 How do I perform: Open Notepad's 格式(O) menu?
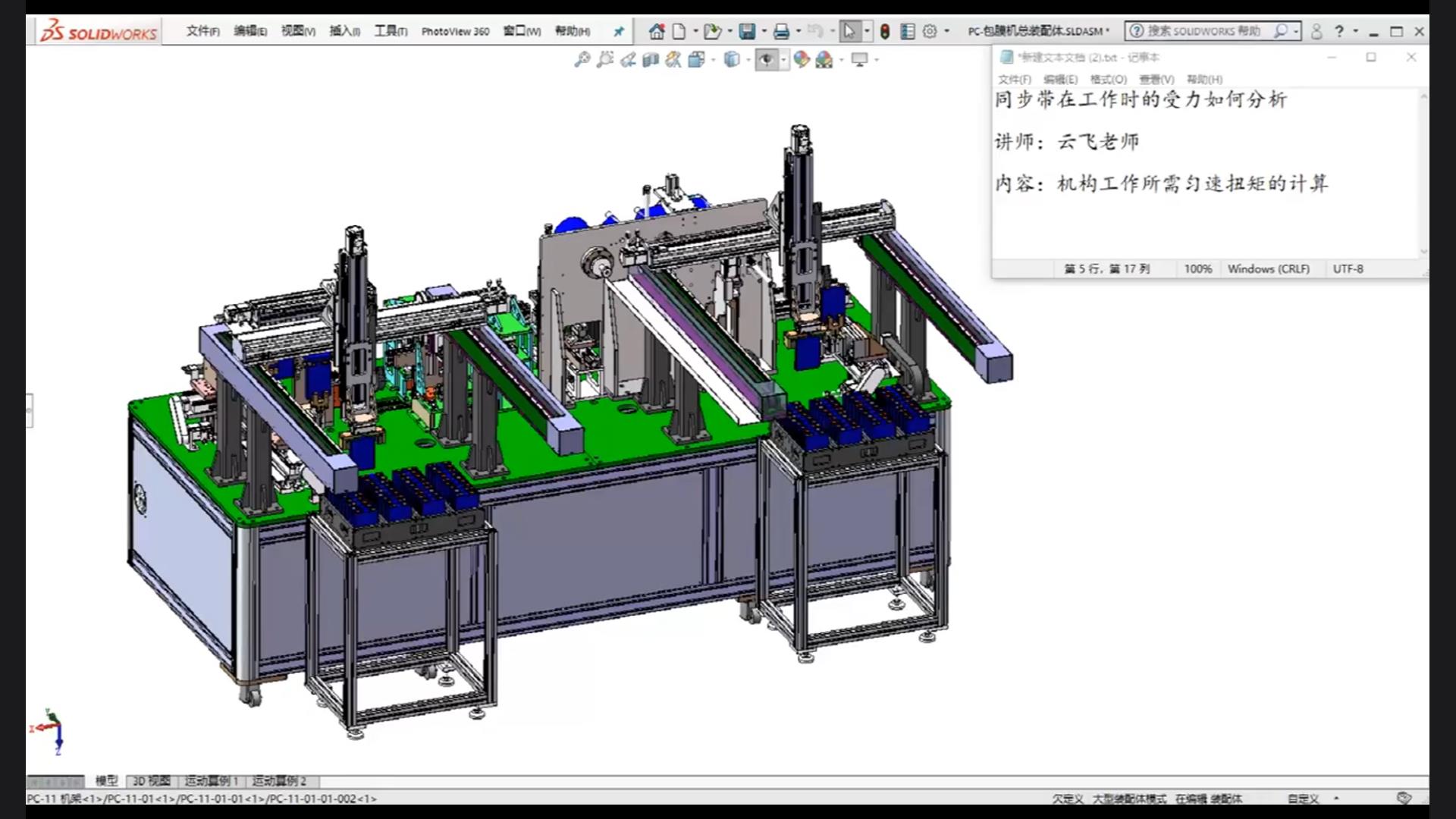[x=1108, y=79]
